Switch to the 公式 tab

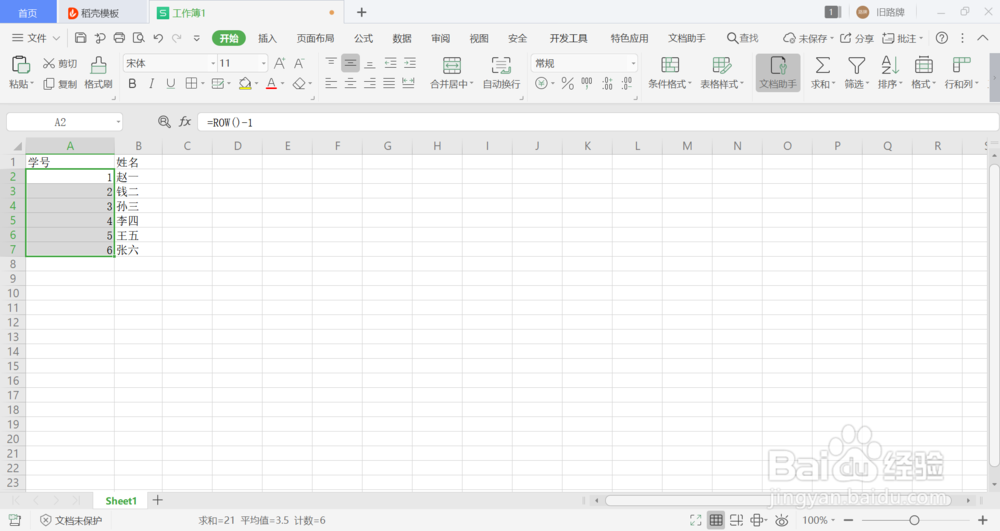[364, 38]
